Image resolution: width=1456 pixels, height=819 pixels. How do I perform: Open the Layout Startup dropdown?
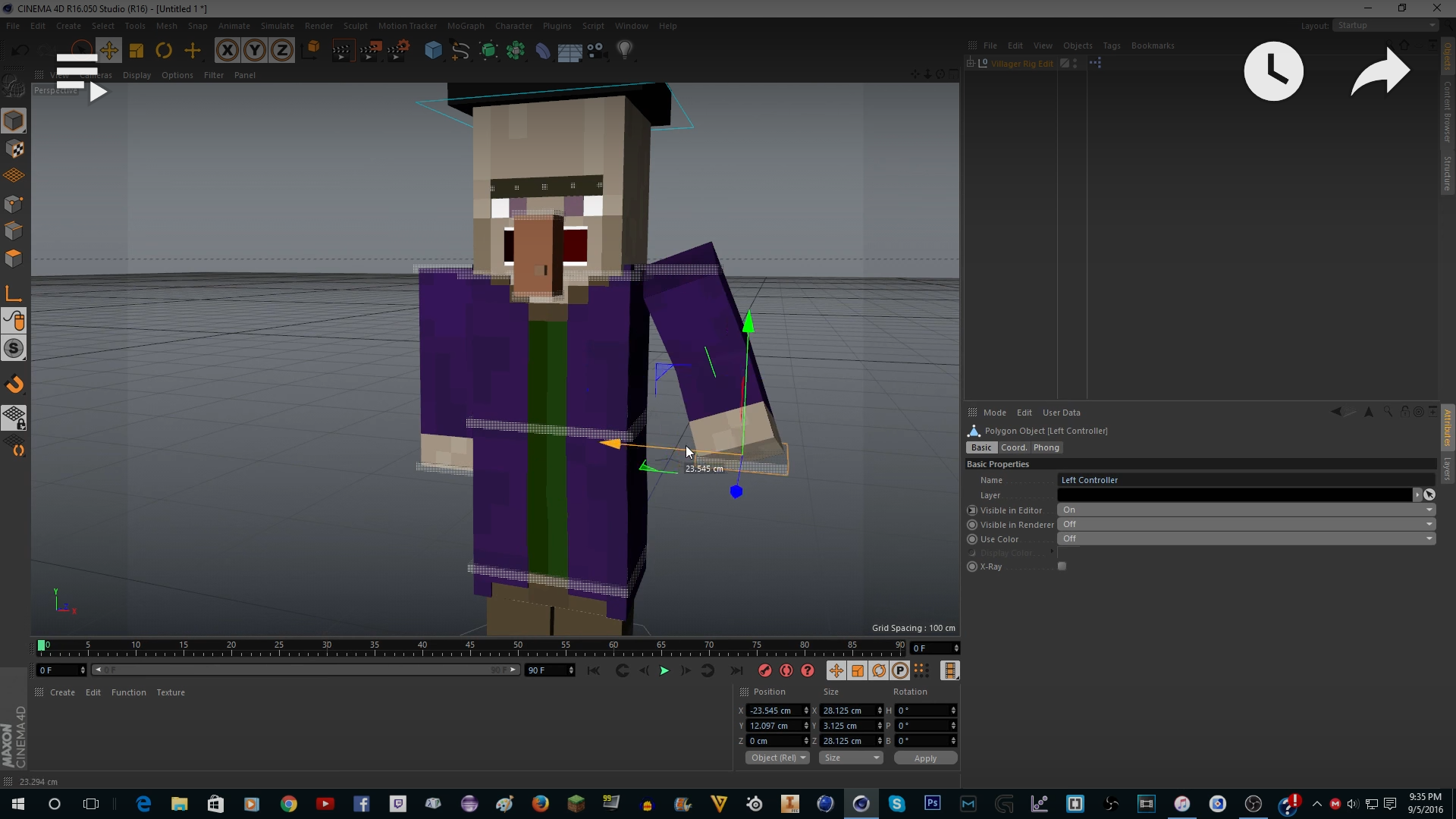click(x=1385, y=26)
